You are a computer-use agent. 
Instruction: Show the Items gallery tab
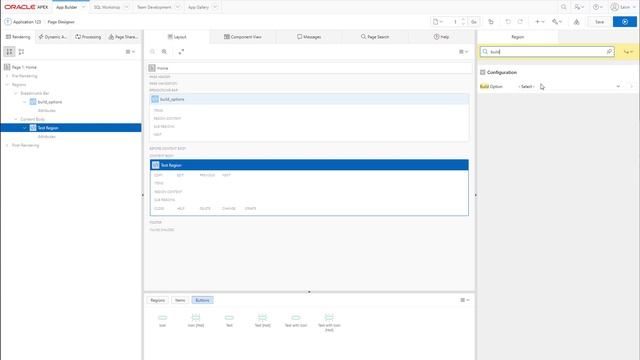pos(180,300)
